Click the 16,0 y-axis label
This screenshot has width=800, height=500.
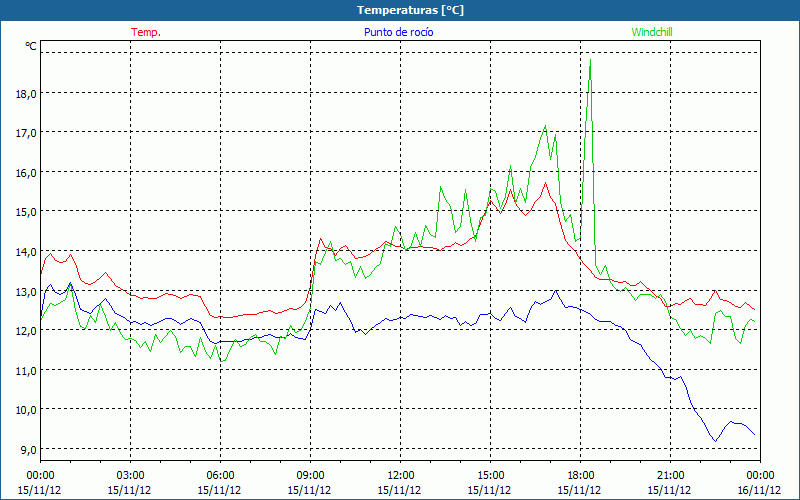point(27,172)
